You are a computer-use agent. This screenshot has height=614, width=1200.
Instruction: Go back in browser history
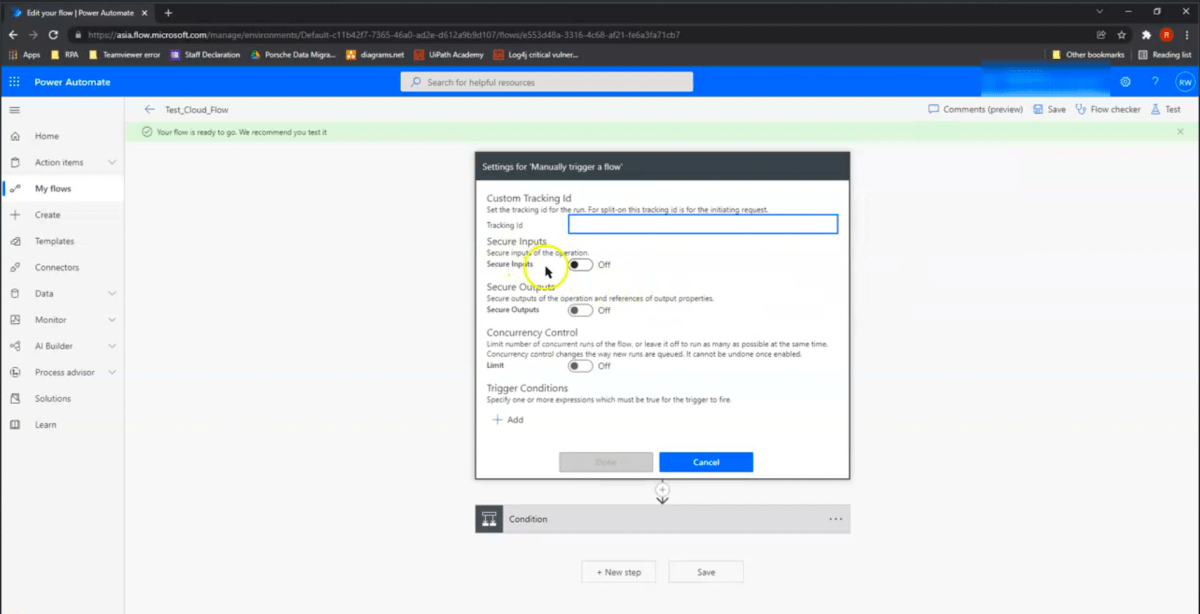pos(13,35)
